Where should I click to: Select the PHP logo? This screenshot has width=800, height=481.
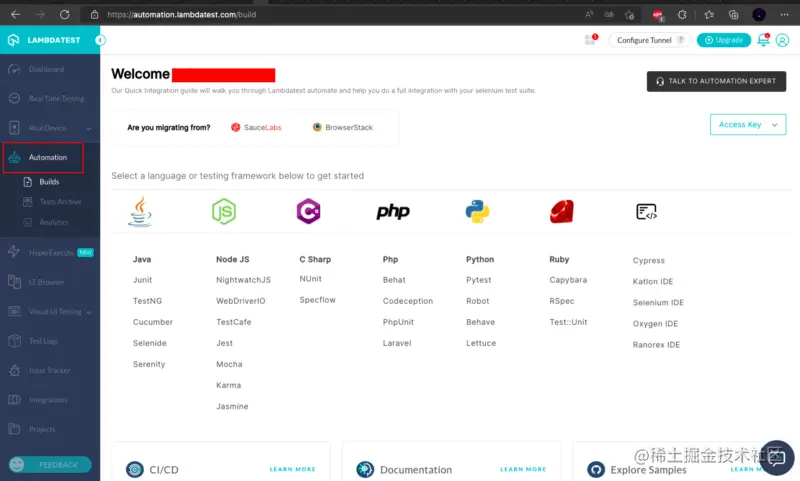[393, 211]
